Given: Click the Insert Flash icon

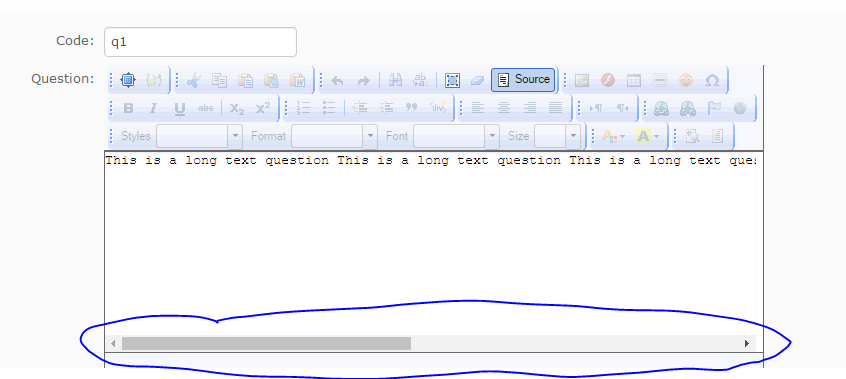Looking at the screenshot, I should 608,80.
